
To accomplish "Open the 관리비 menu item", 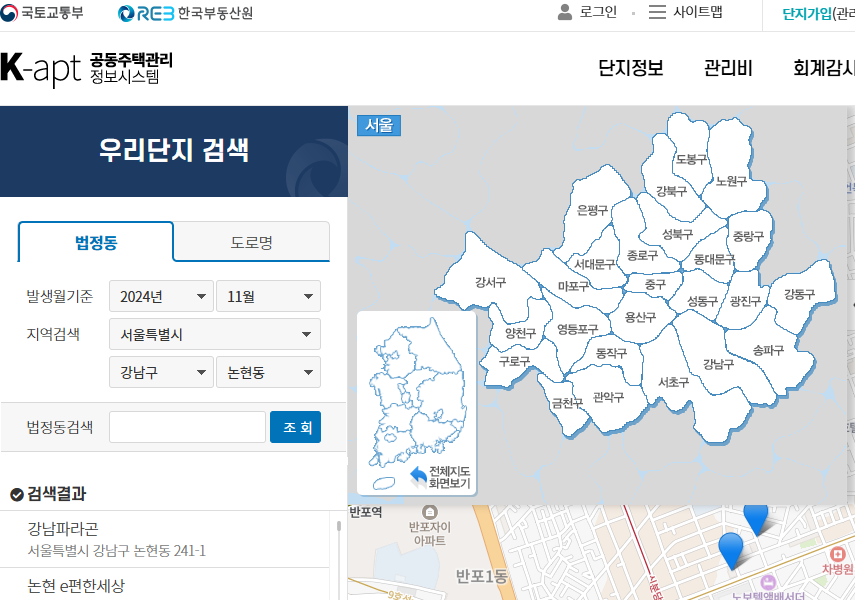I will [x=728, y=69].
